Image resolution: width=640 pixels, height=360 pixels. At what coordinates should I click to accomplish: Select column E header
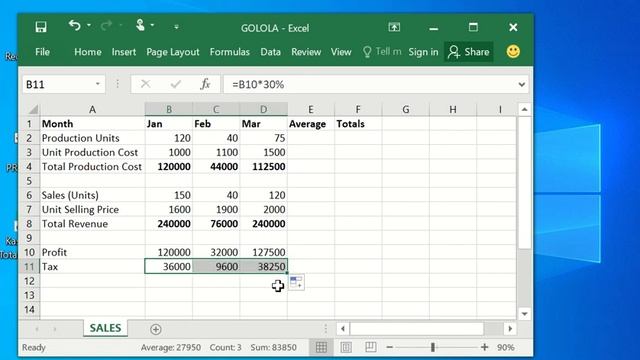coord(311,109)
